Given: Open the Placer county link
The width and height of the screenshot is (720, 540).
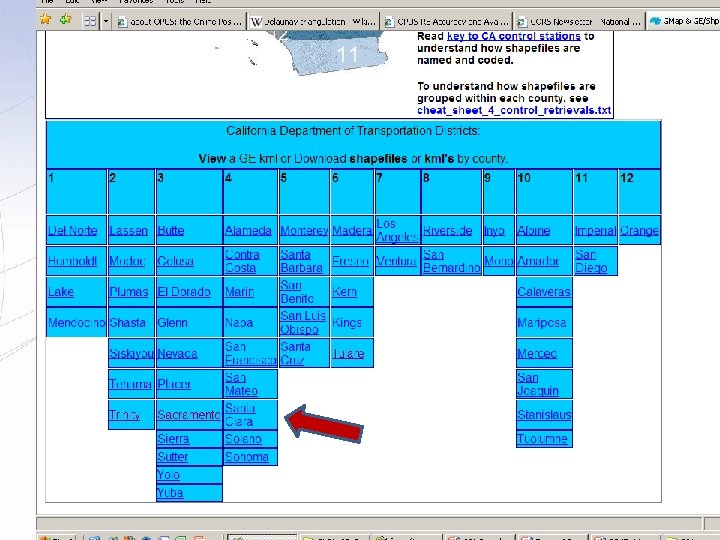Looking at the screenshot, I should 174,384.
